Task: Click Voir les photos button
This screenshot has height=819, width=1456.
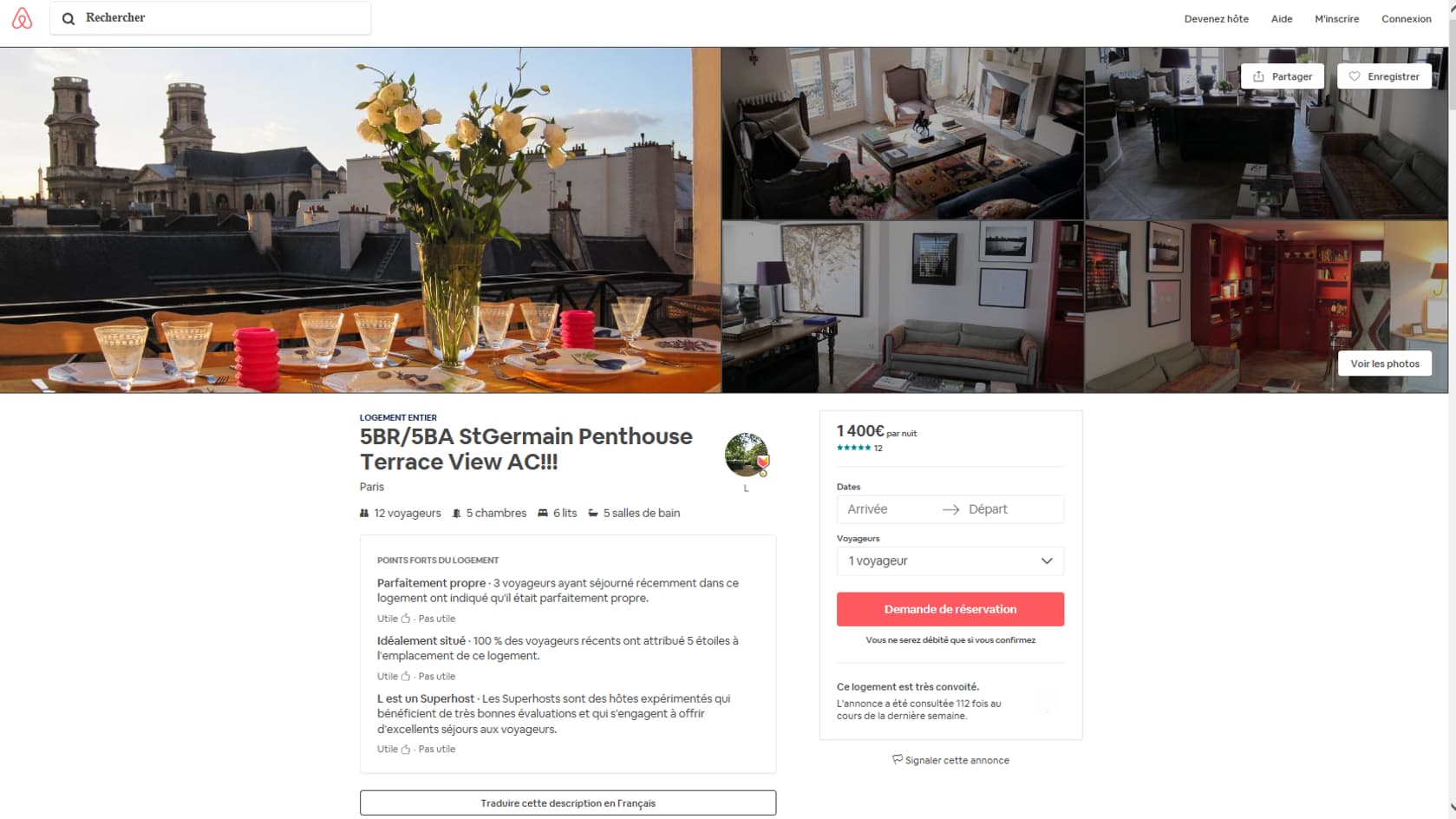Action: (1384, 364)
